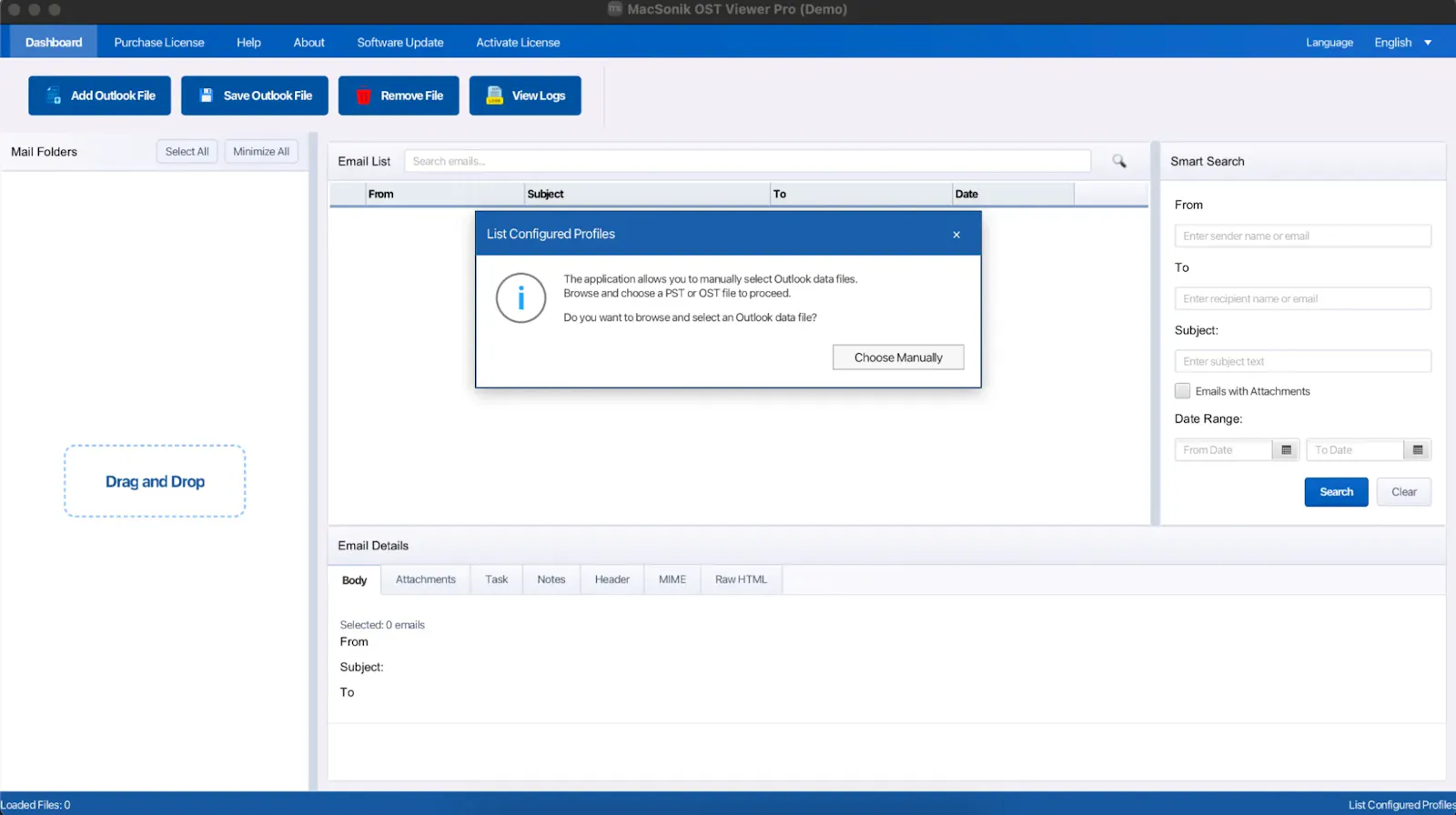This screenshot has height=815, width=1456.
Task: Toggle Emails with Attachments checkbox
Action: (x=1182, y=391)
